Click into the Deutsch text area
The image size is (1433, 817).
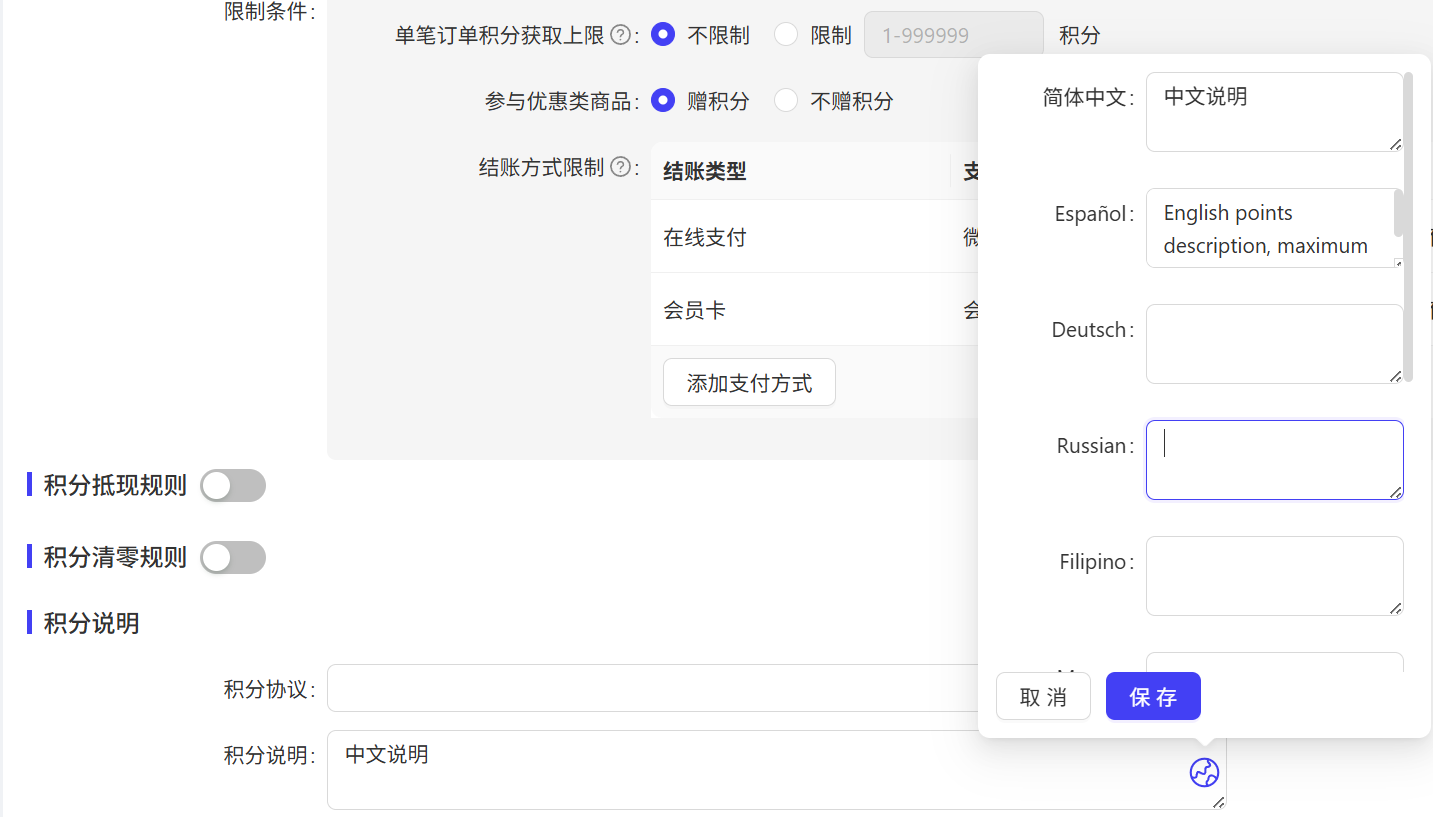point(1273,344)
